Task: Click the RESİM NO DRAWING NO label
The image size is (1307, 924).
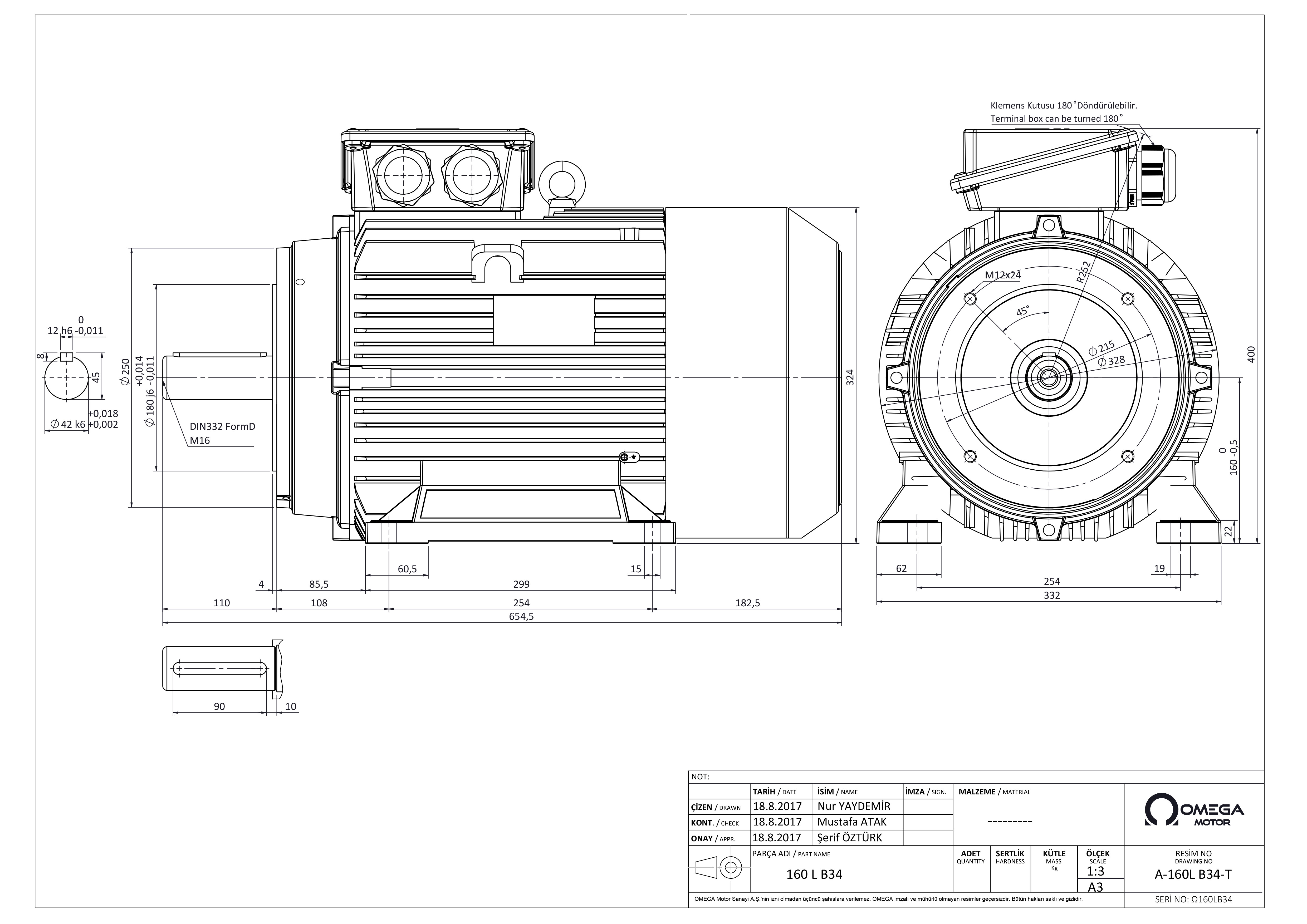Action: [1193, 857]
